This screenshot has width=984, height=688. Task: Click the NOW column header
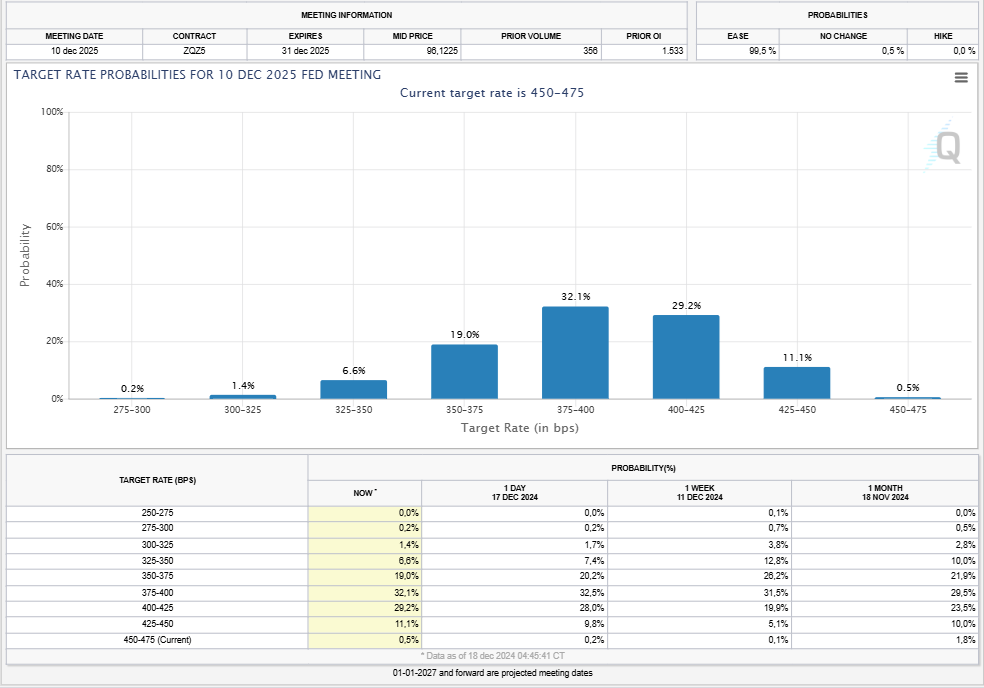tap(365, 493)
